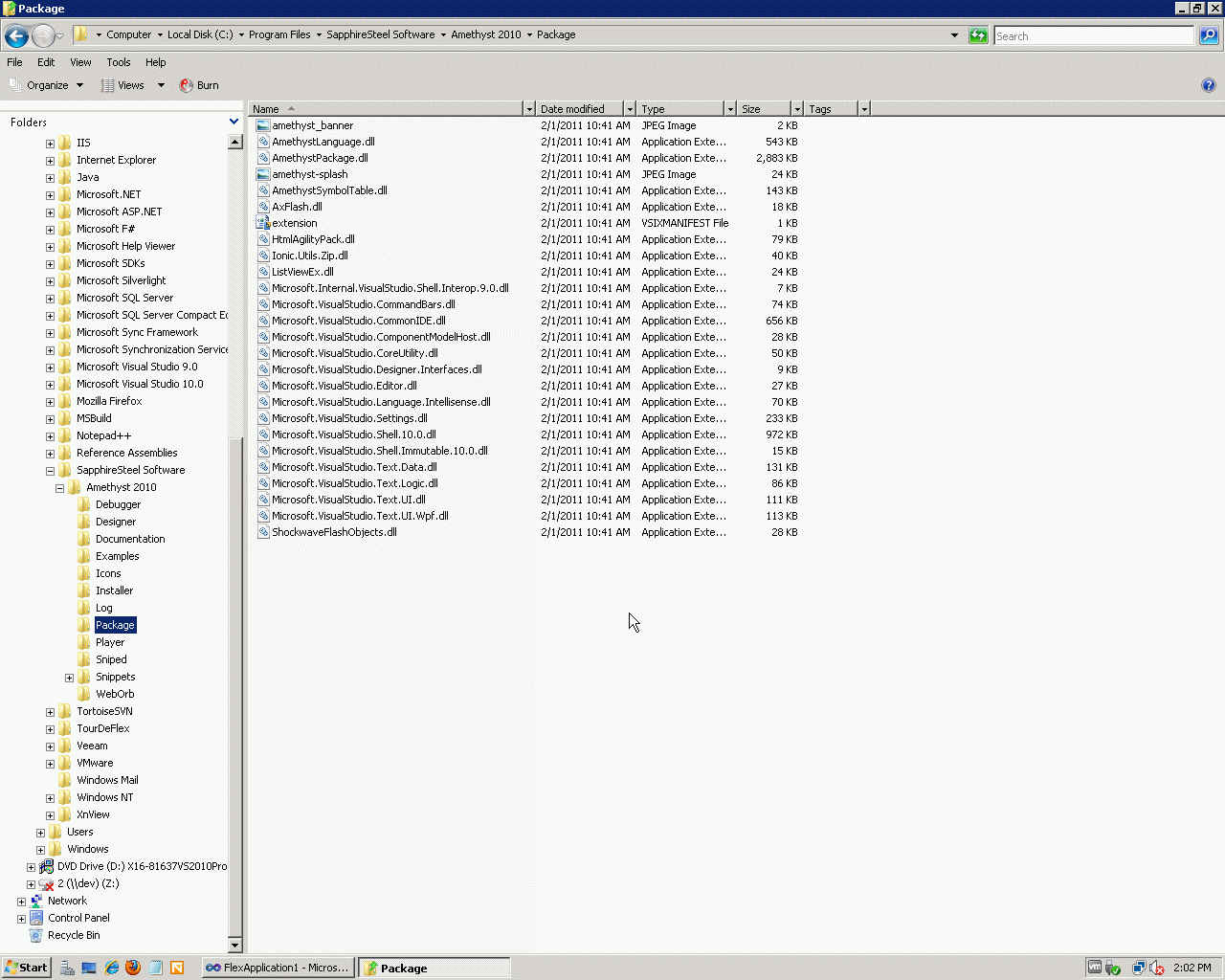1225x980 pixels.
Task: Click the Network icon in folder tree
Action: pyautogui.click(x=36, y=901)
